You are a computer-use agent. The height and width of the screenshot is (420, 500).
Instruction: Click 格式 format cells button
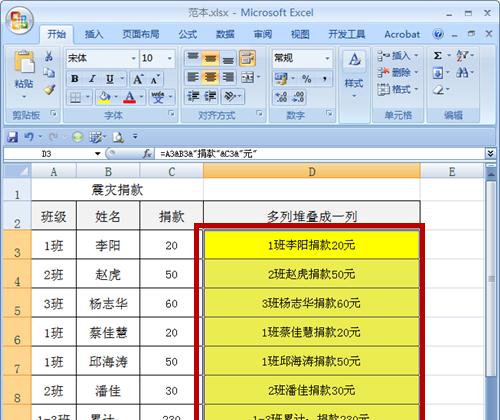pyautogui.click(x=398, y=89)
